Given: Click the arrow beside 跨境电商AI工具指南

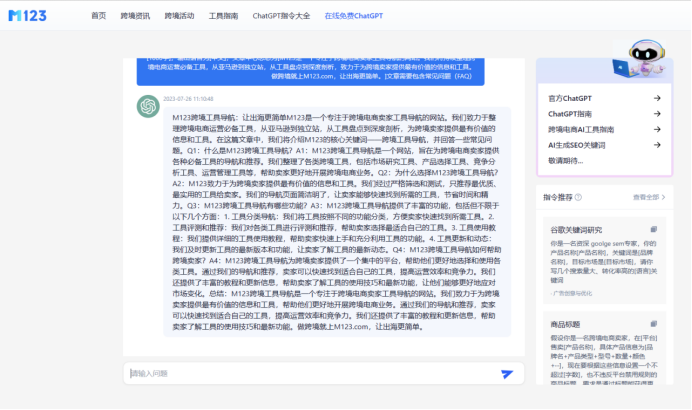Looking at the screenshot, I should [x=656, y=129].
